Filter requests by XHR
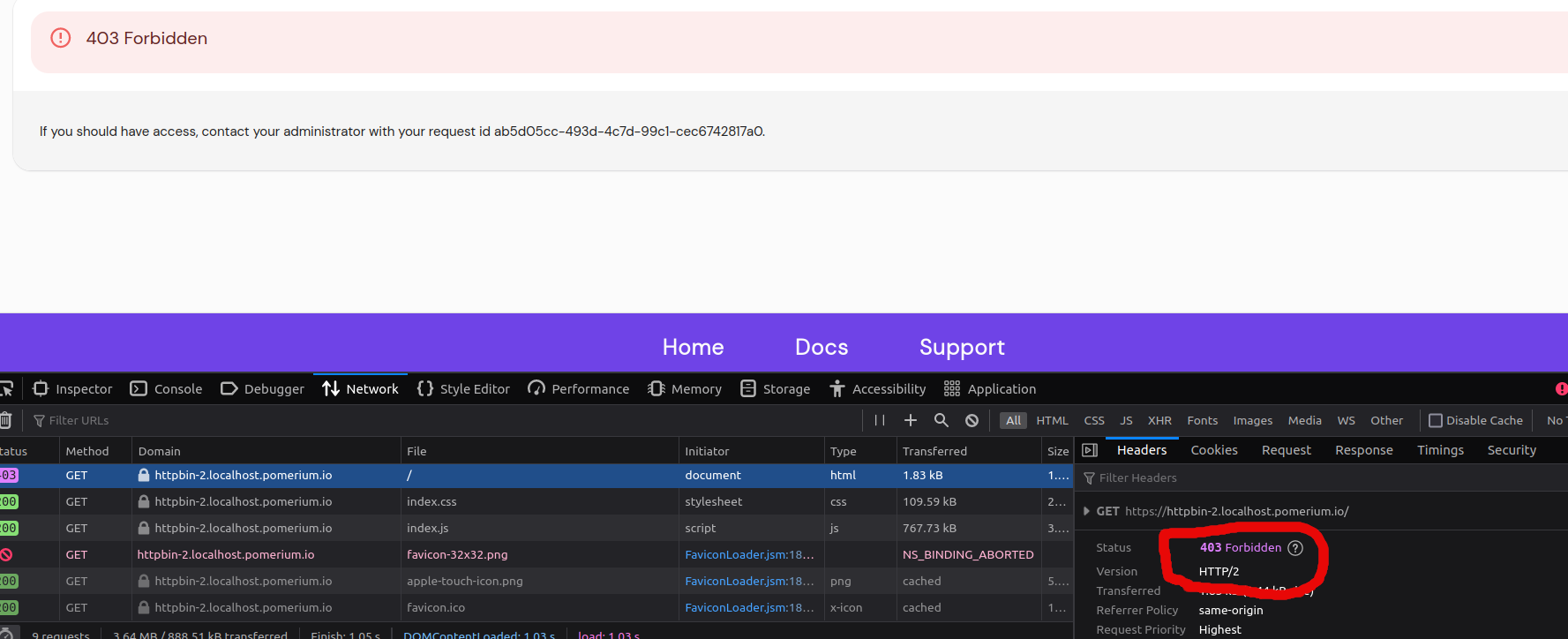Screen dimensions: 1568x639 pyautogui.click(x=1159, y=420)
